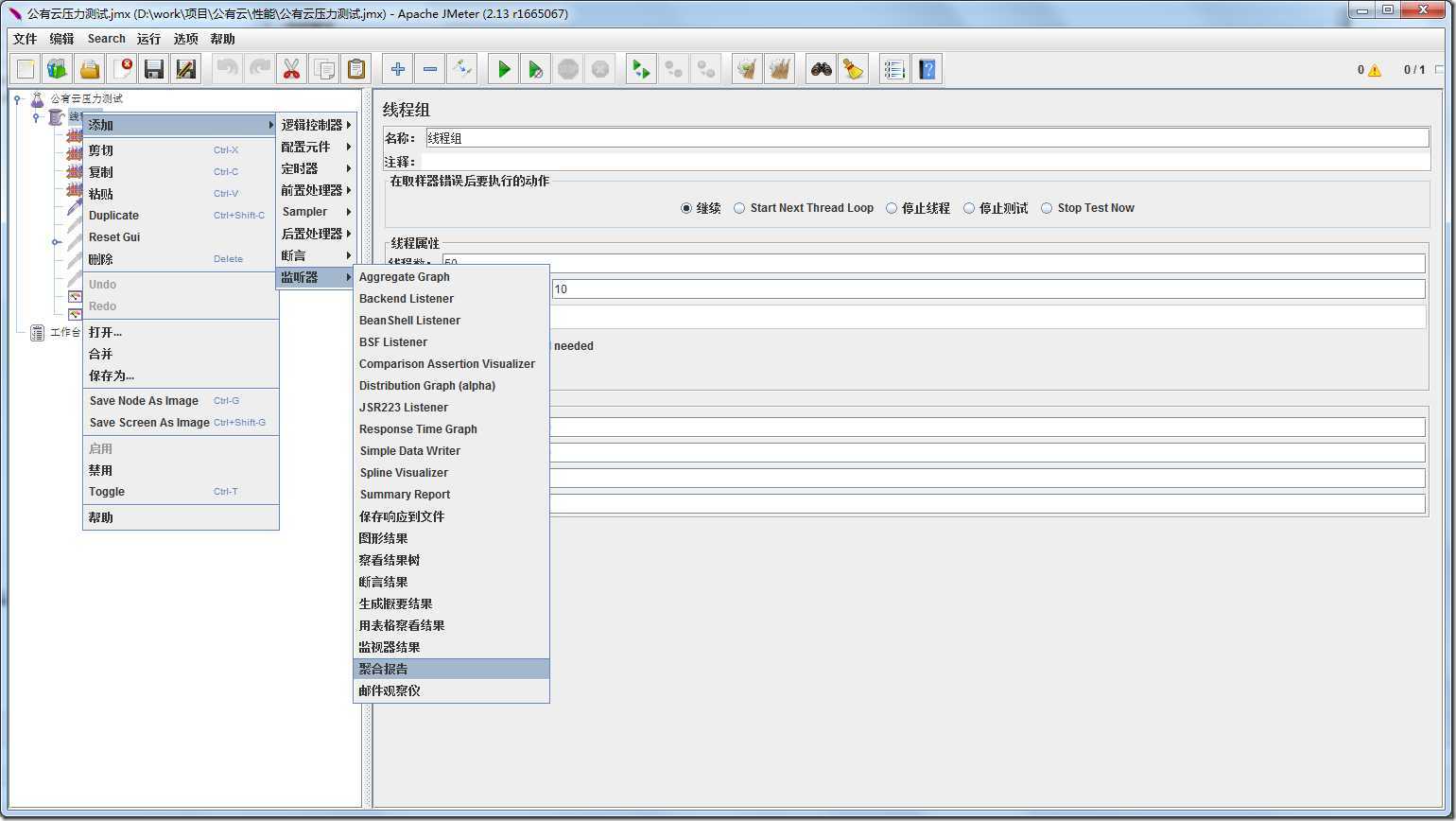
Task: Click the Search binoculars icon
Action: [x=822, y=69]
